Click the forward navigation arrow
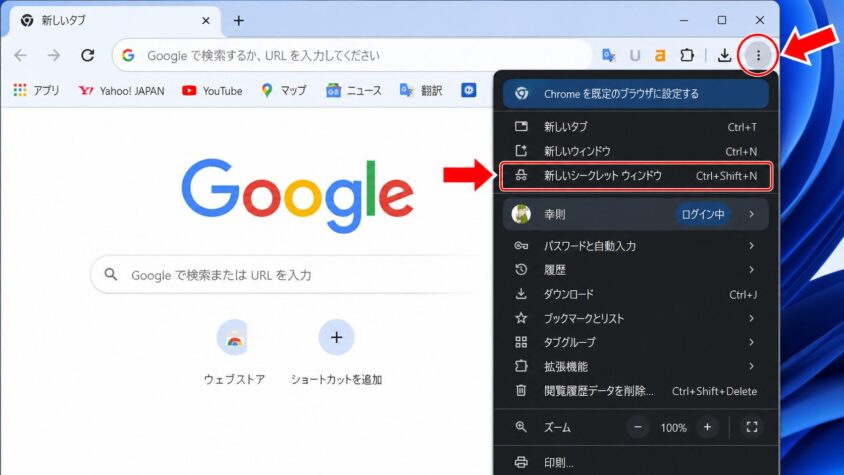844x475 pixels. [x=54, y=55]
